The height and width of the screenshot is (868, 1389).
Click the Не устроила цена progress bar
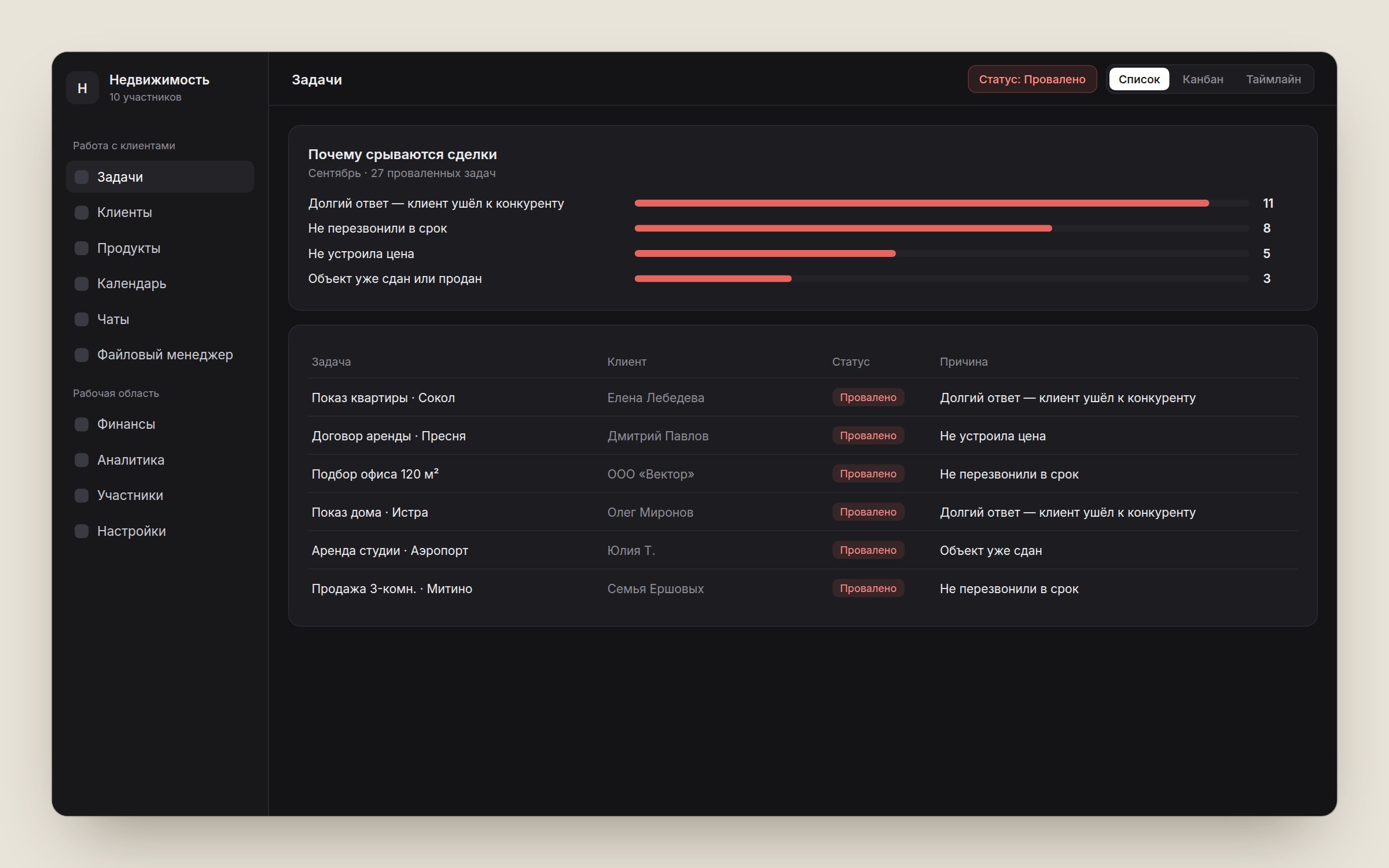[941, 253]
